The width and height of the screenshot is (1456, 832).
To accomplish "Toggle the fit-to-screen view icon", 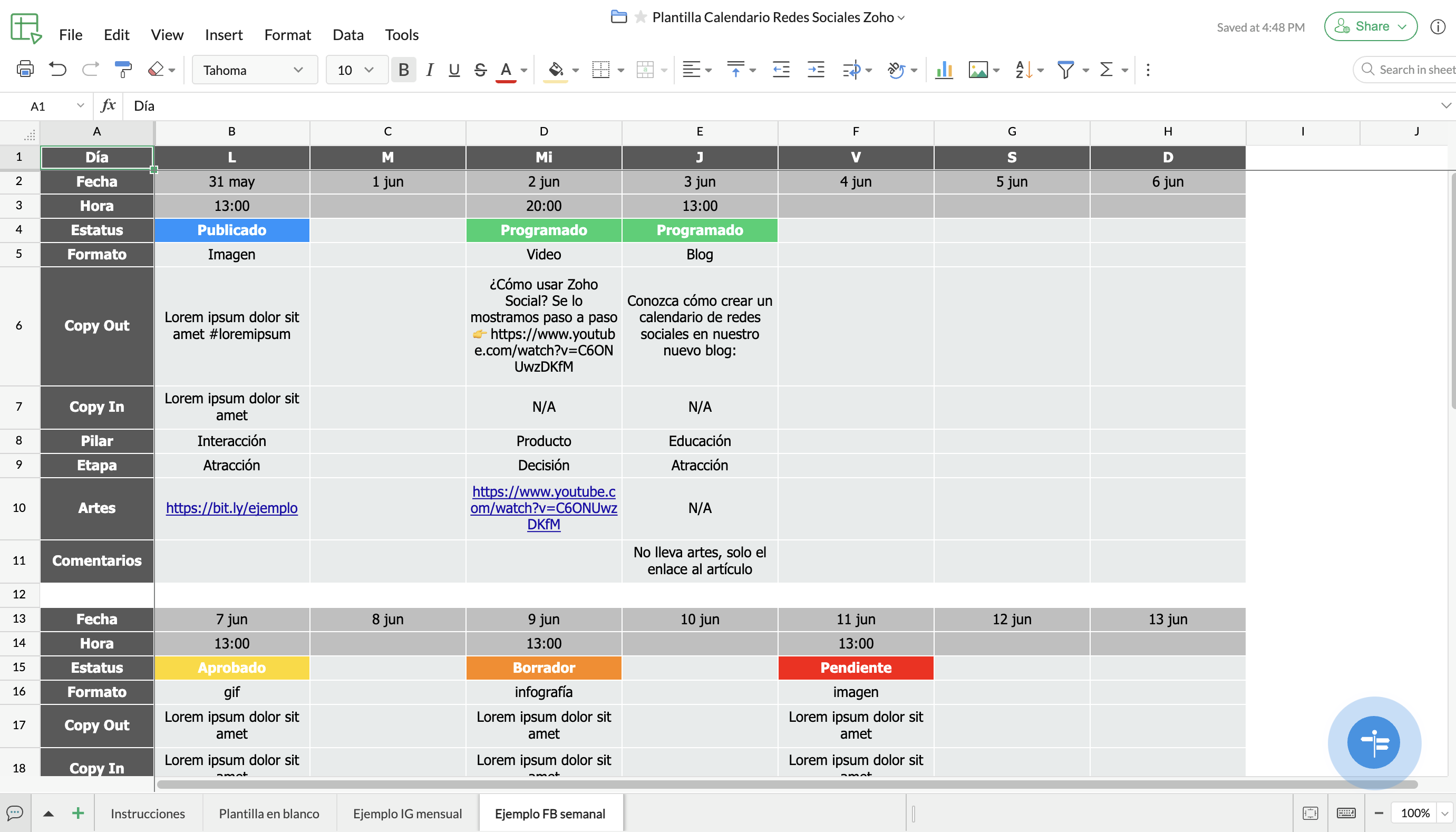I will click(x=1311, y=812).
